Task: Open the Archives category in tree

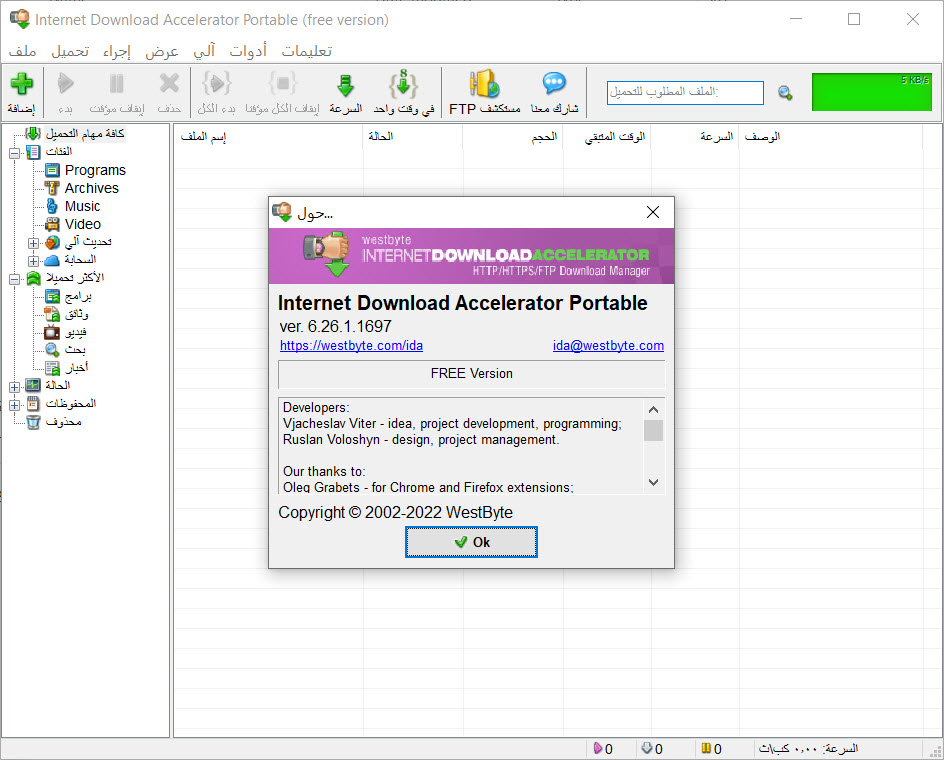Action: click(x=91, y=188)
